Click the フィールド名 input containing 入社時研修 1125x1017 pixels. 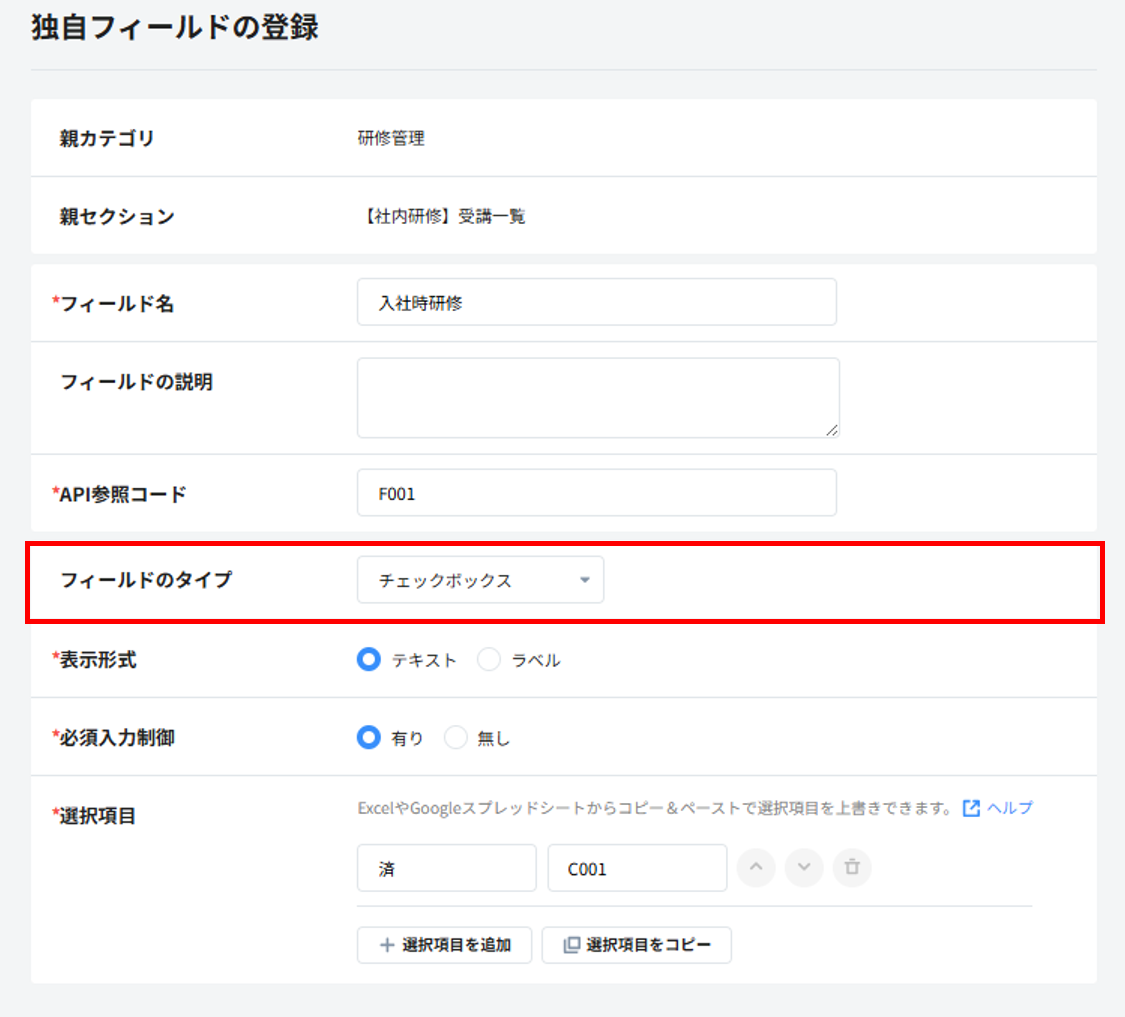click(596, 302)
